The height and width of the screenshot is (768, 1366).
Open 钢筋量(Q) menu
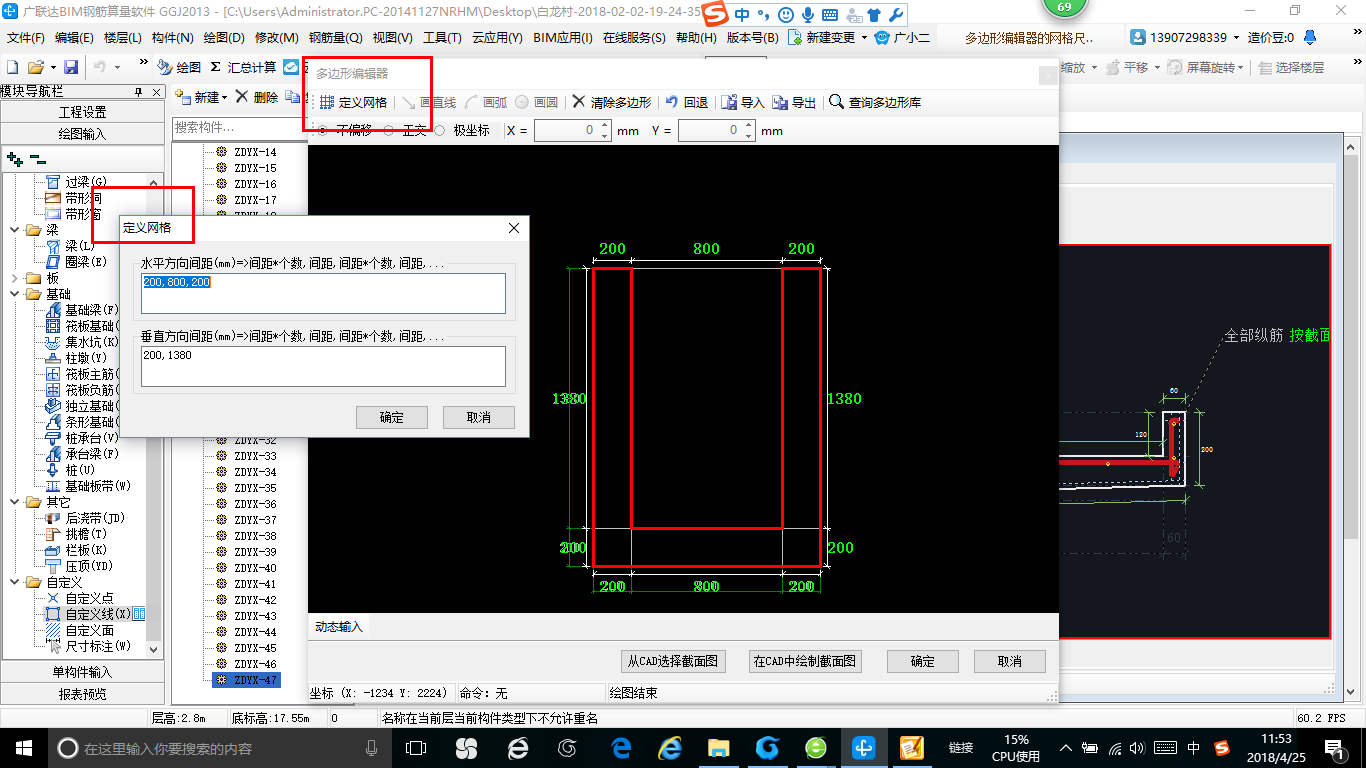[336, 37]
